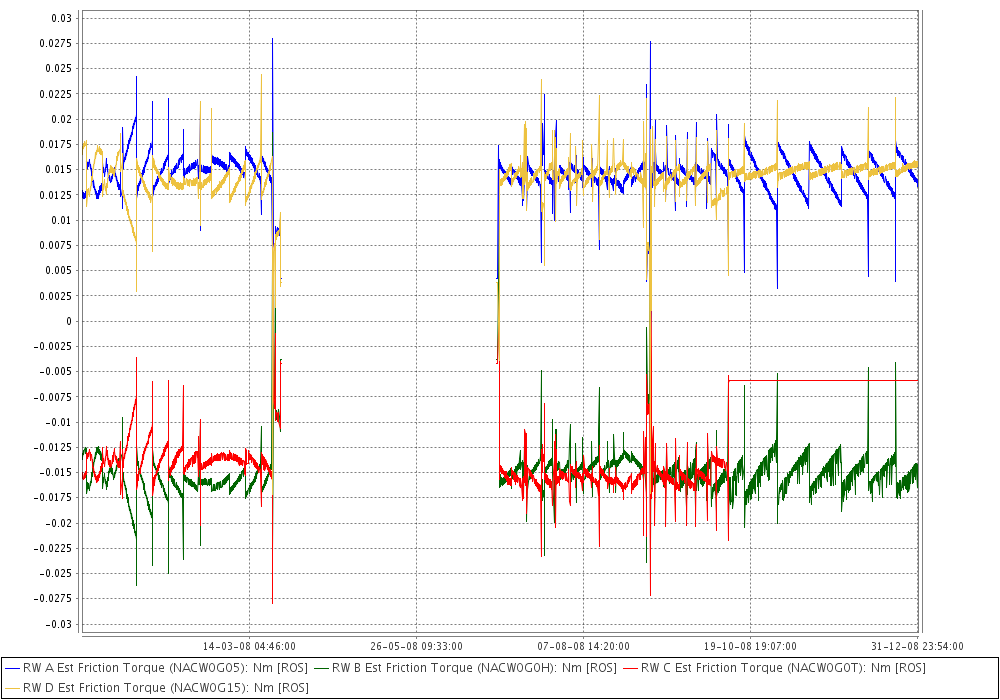
Task: Click the 0.03 y-axis label
Action: tap(62, 18)
